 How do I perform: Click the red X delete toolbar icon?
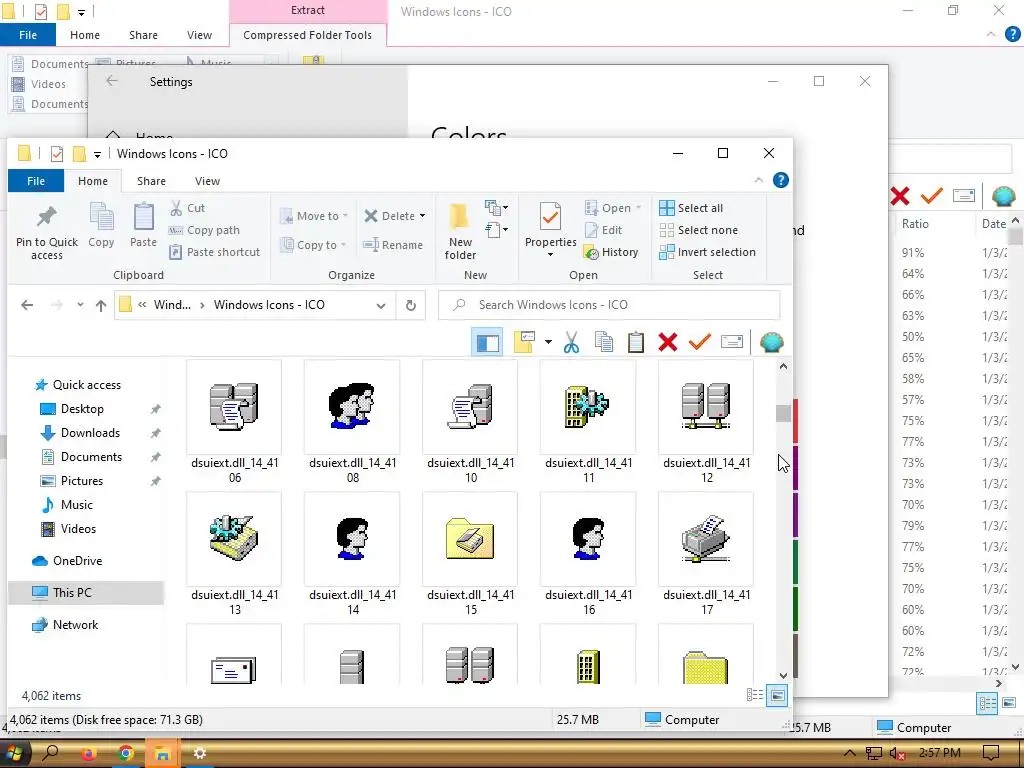click(667, 342)
